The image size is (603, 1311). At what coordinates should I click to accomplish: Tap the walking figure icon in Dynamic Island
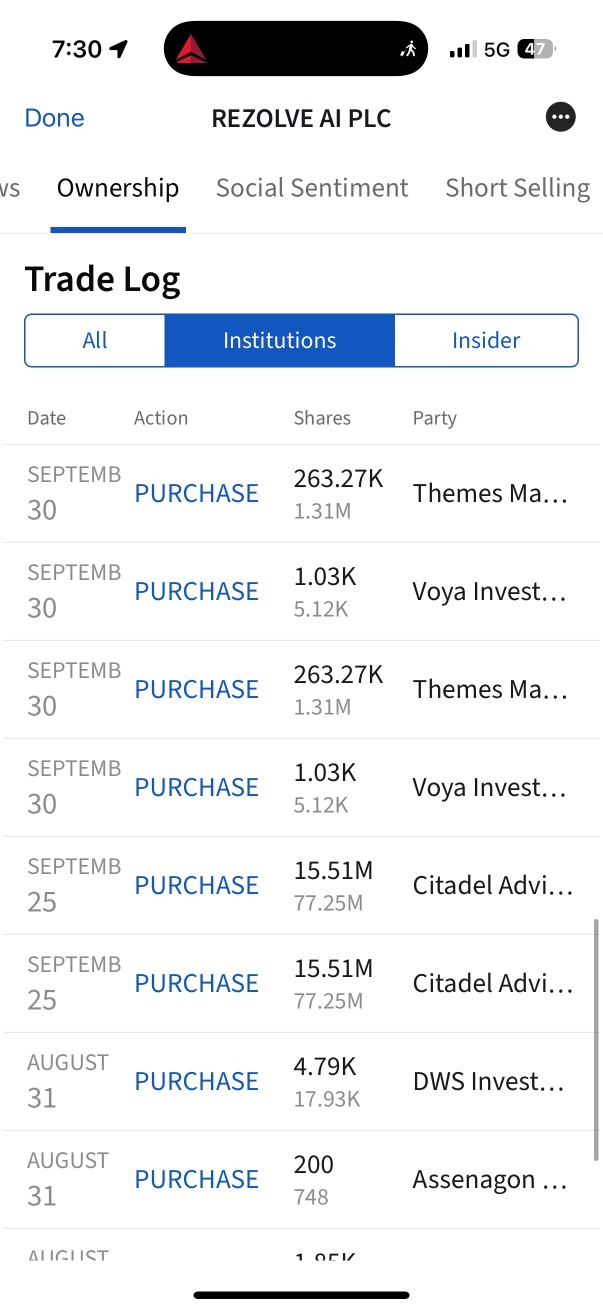pos(407,49)
